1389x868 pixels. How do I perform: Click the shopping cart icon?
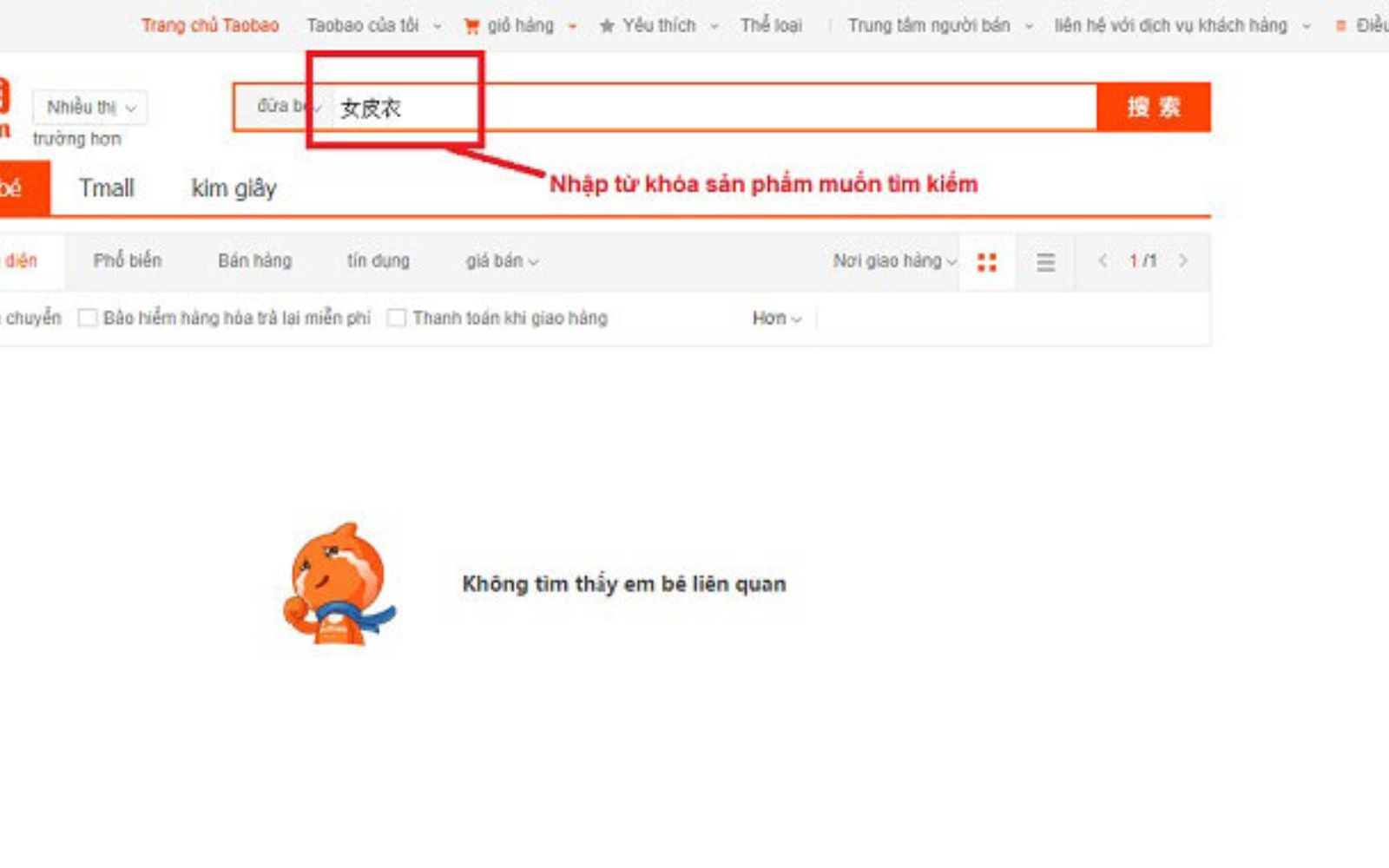coord(471,26)
